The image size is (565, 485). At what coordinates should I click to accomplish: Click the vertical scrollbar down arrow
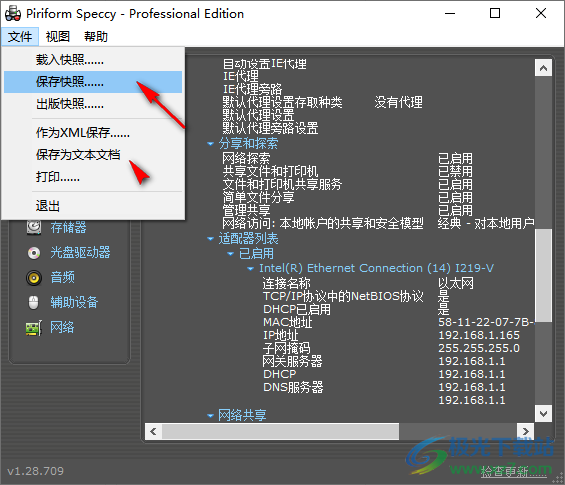pos(543,413)
